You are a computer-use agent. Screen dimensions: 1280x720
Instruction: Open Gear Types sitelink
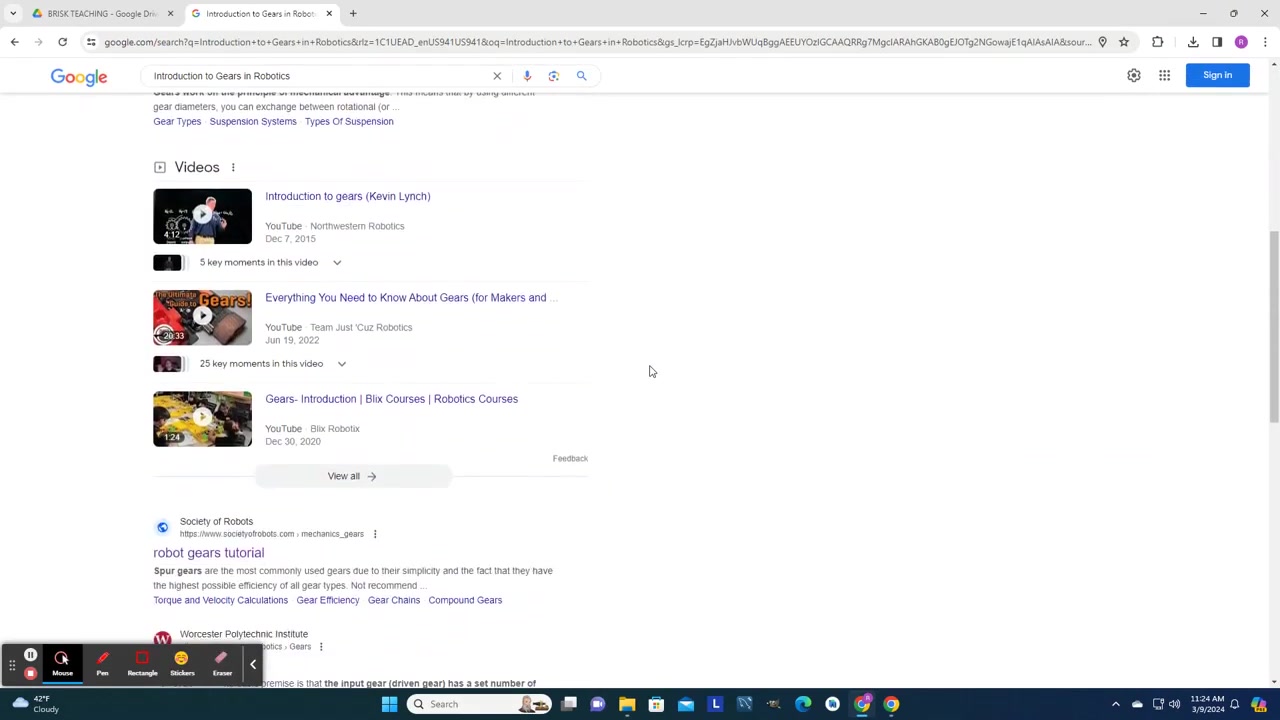pyautogui.click(x=177, y=122)
